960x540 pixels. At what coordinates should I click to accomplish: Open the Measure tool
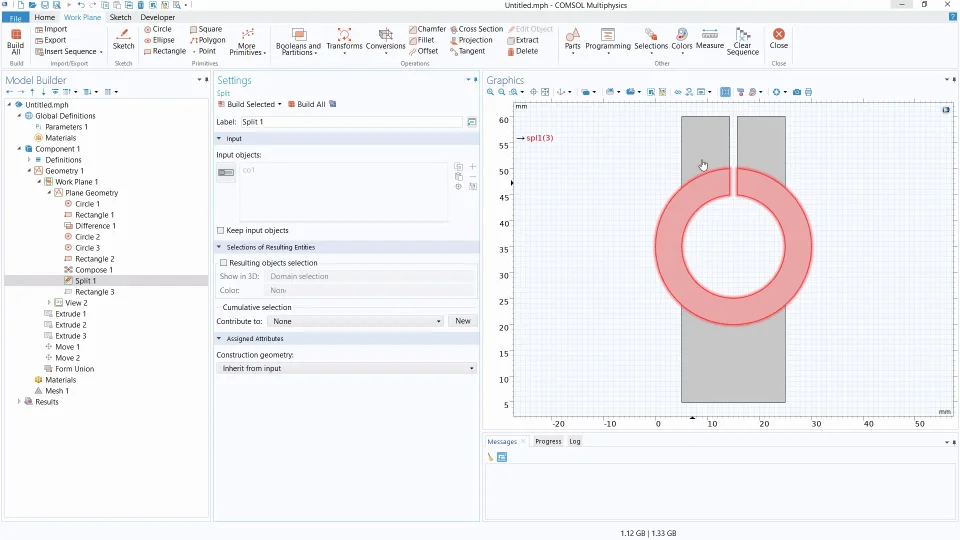[x=710, y=39]
